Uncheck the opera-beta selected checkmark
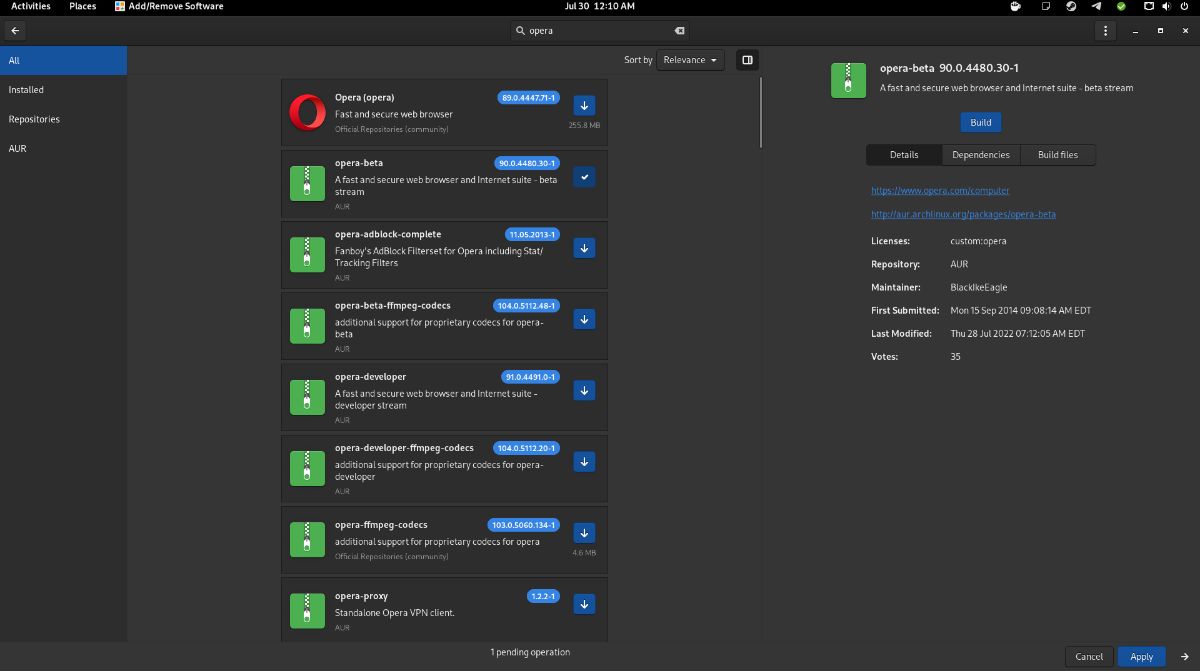Viewport: 1200px width, 671px height. pyautogui.click(x=585, y=177)
